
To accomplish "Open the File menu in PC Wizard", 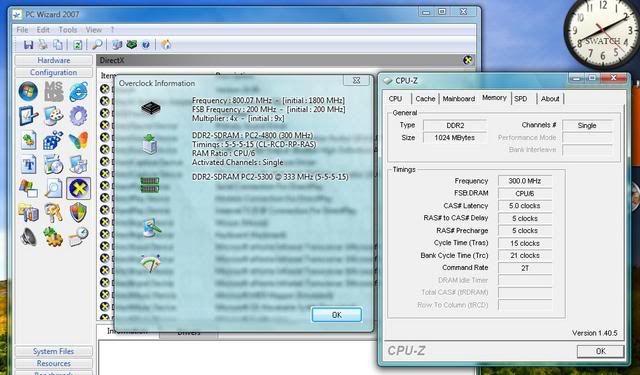I will point(22,30).
